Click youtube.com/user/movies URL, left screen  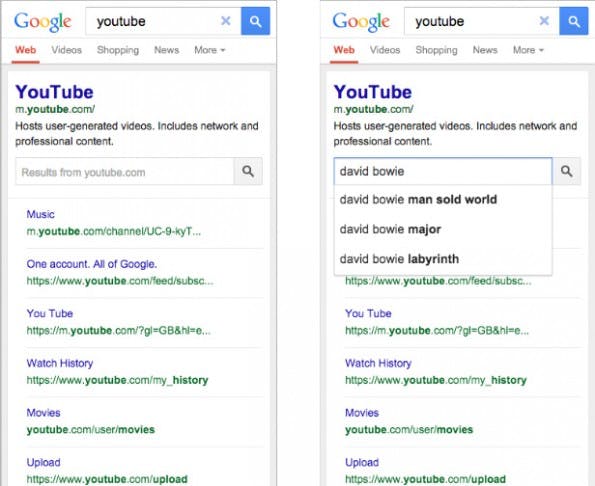91,430
